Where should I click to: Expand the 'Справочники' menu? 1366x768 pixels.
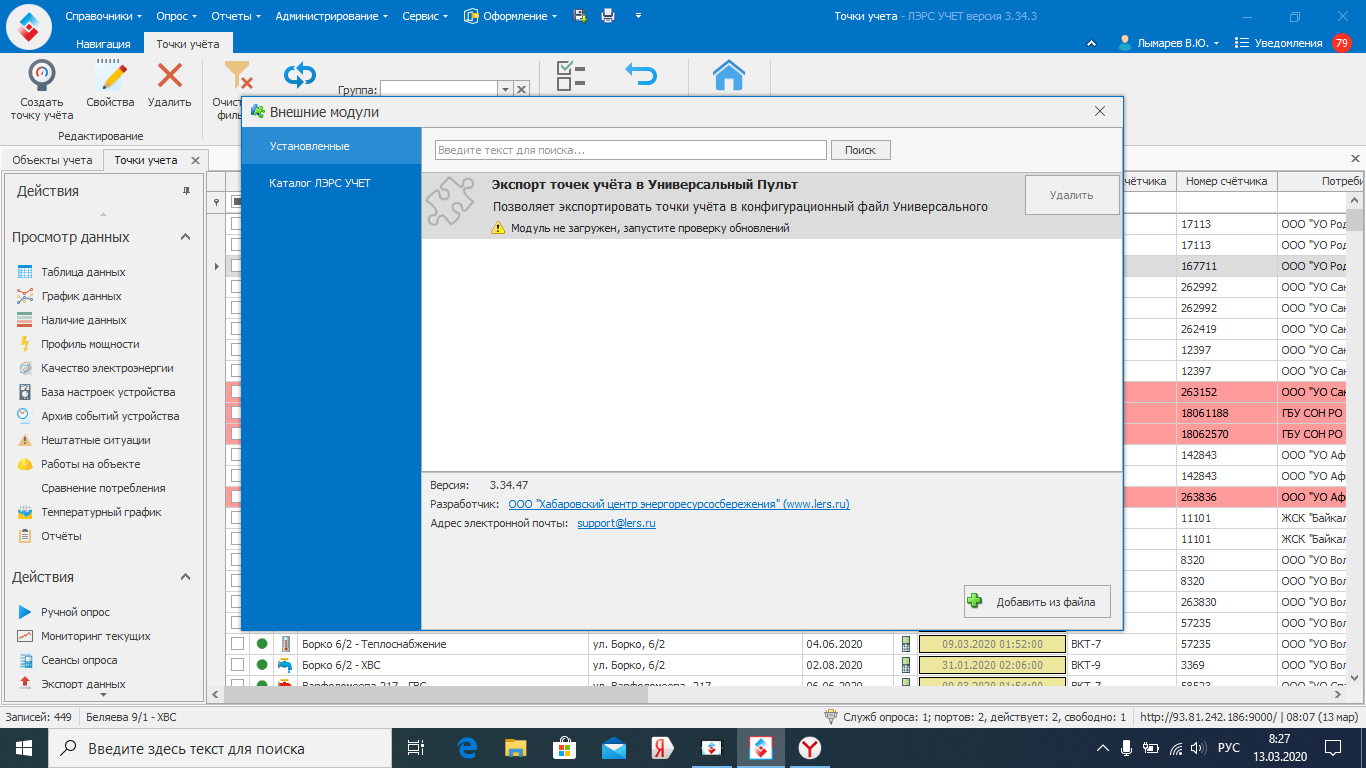click(x=104, y=16)
